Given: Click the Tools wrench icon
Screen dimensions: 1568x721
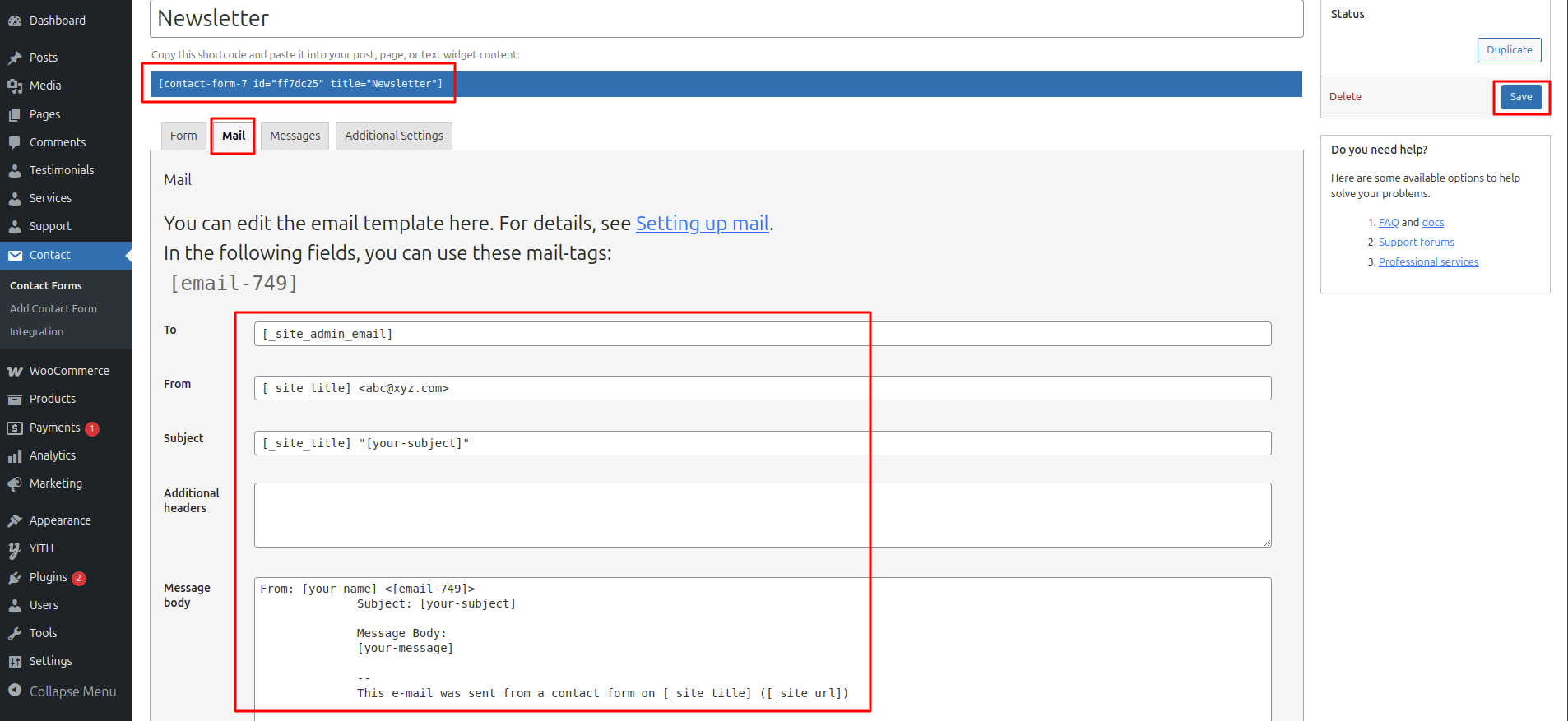Looking at the screenshot, I should [15, 633].
